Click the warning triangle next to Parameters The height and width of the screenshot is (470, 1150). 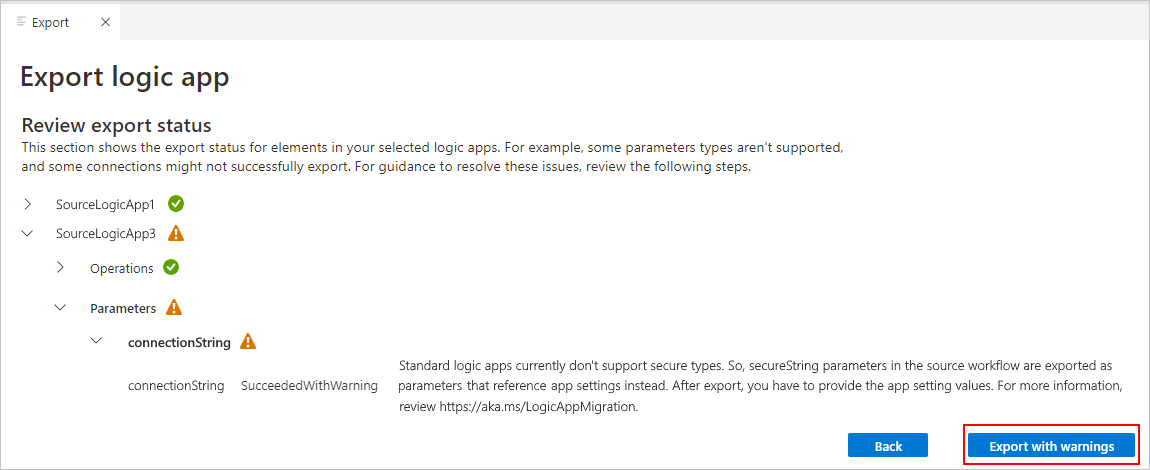pyautogui.click(x=174, y=308)
